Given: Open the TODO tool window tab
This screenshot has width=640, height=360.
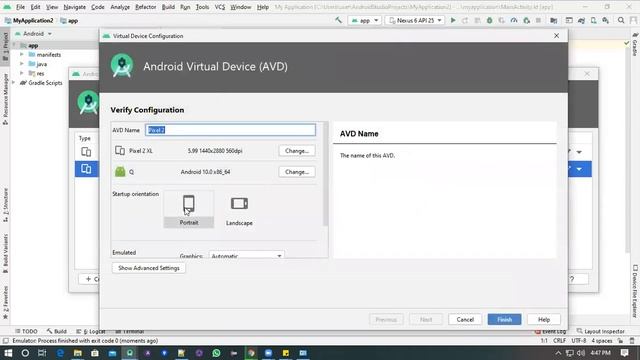Looking at the screenshot, I should [27, 331].
